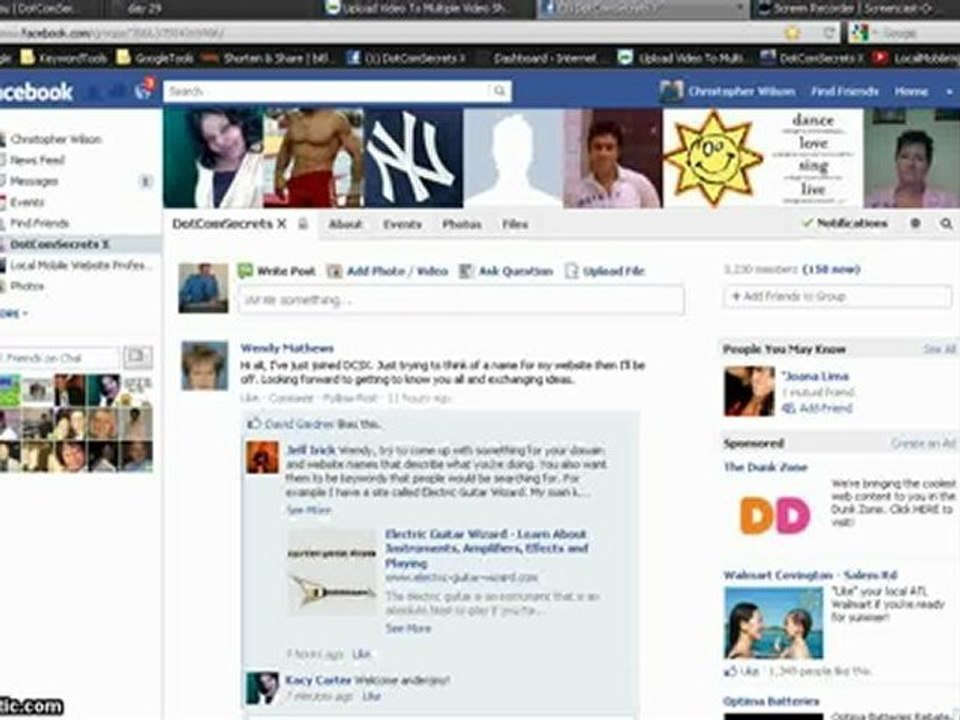
Task: Switch to the day 29 browser tab
Action: click(145, 9)
